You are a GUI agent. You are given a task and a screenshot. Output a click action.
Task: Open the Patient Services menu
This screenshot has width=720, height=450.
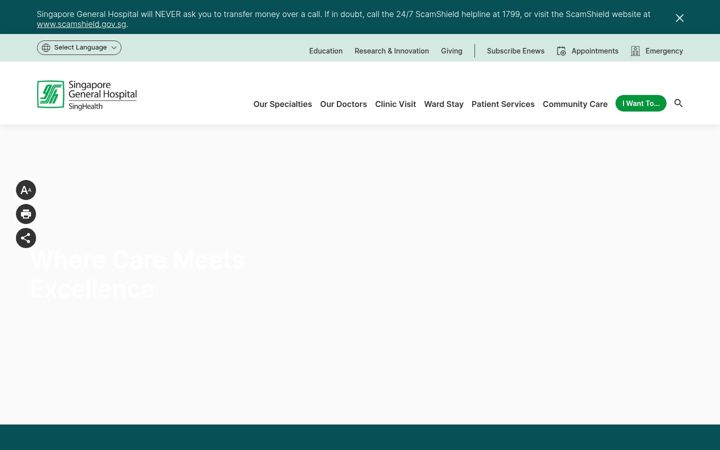point(503,104)
